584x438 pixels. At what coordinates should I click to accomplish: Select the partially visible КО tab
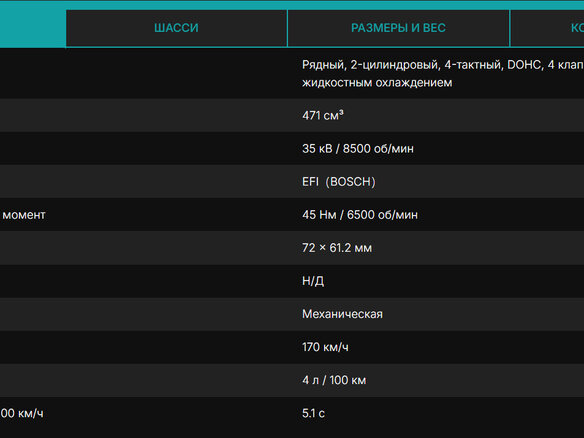(547, 28)
